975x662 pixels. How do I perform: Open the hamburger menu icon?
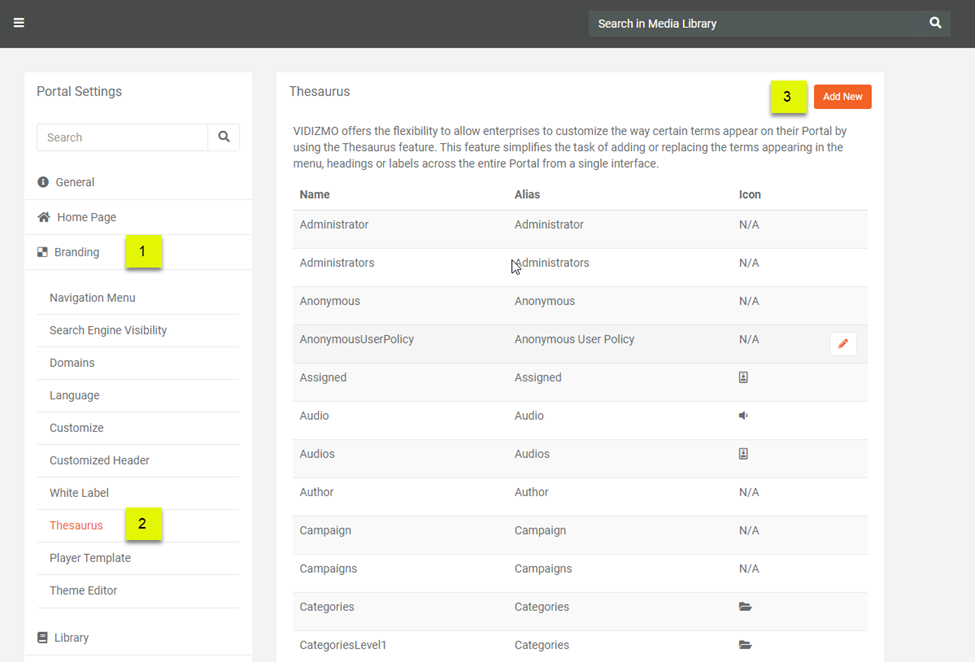click(x=19, y=23)
